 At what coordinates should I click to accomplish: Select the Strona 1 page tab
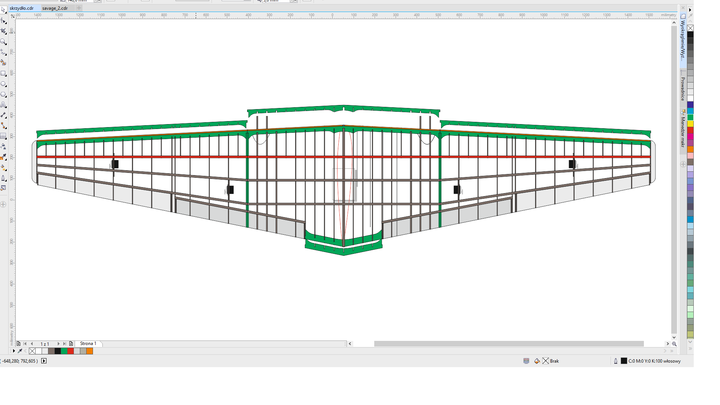click(x=88, y=343)
